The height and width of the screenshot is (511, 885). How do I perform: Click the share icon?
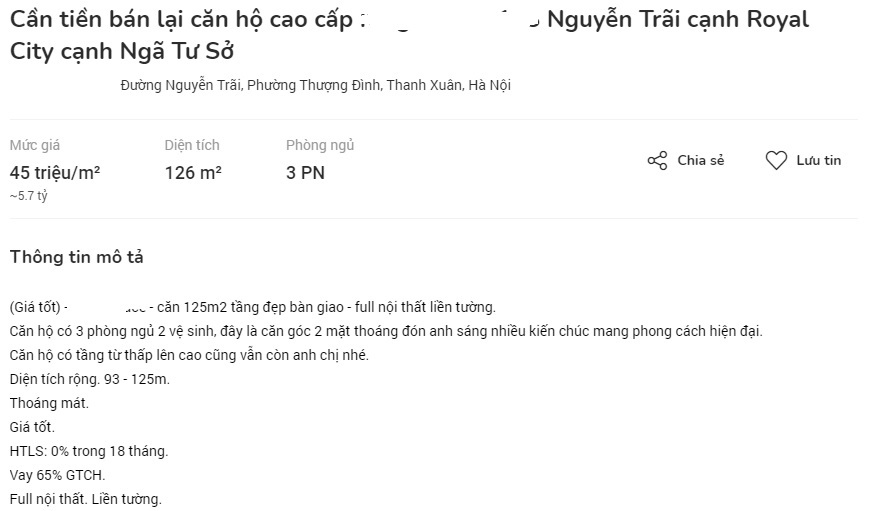657,161
